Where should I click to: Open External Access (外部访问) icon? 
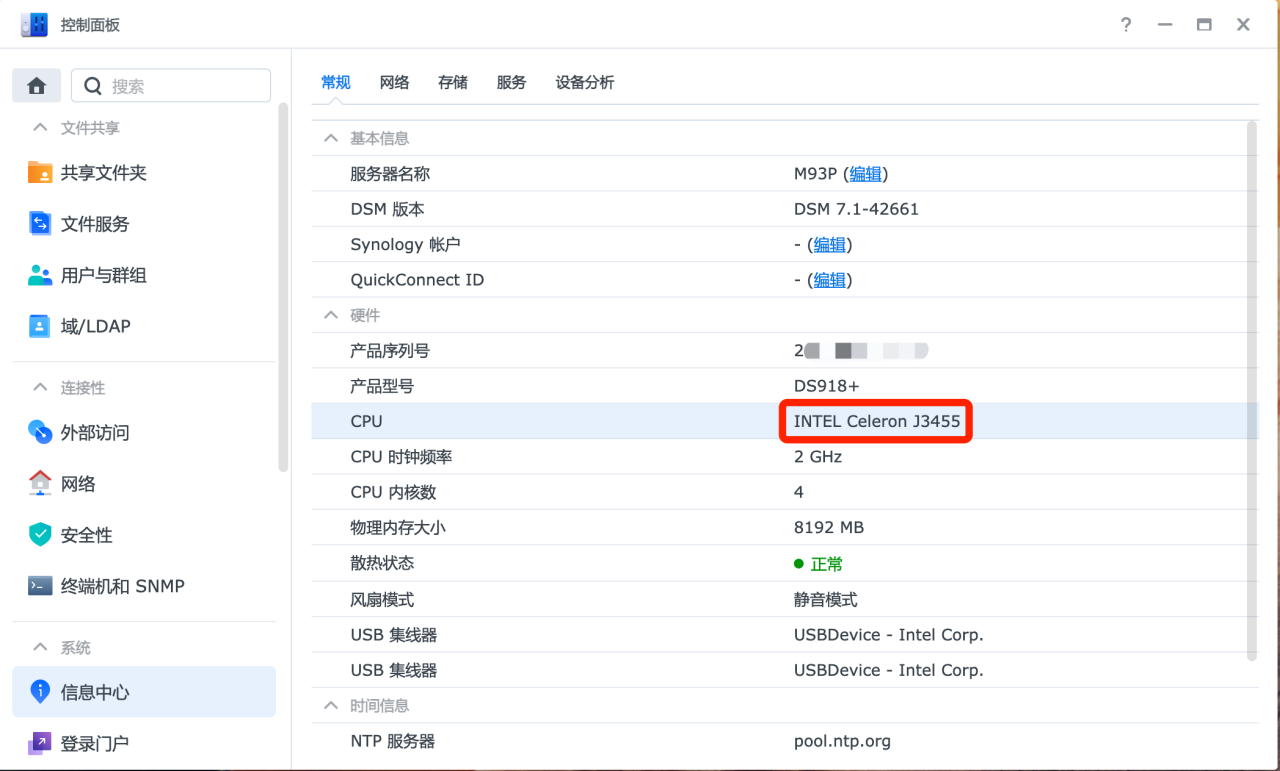click(40, 432)
